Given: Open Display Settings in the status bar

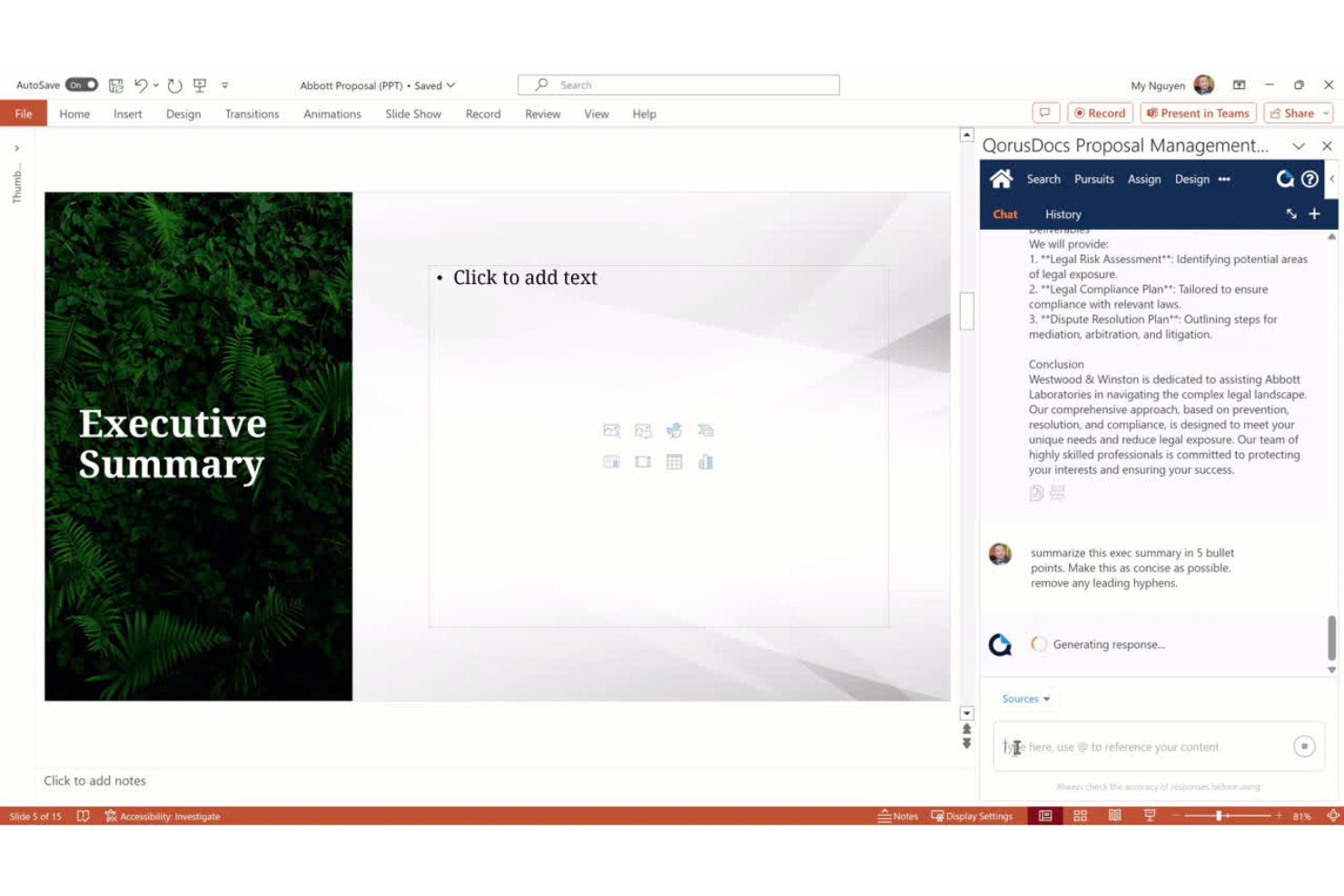Looking at the screenshot, I should [x=972, y=816].
